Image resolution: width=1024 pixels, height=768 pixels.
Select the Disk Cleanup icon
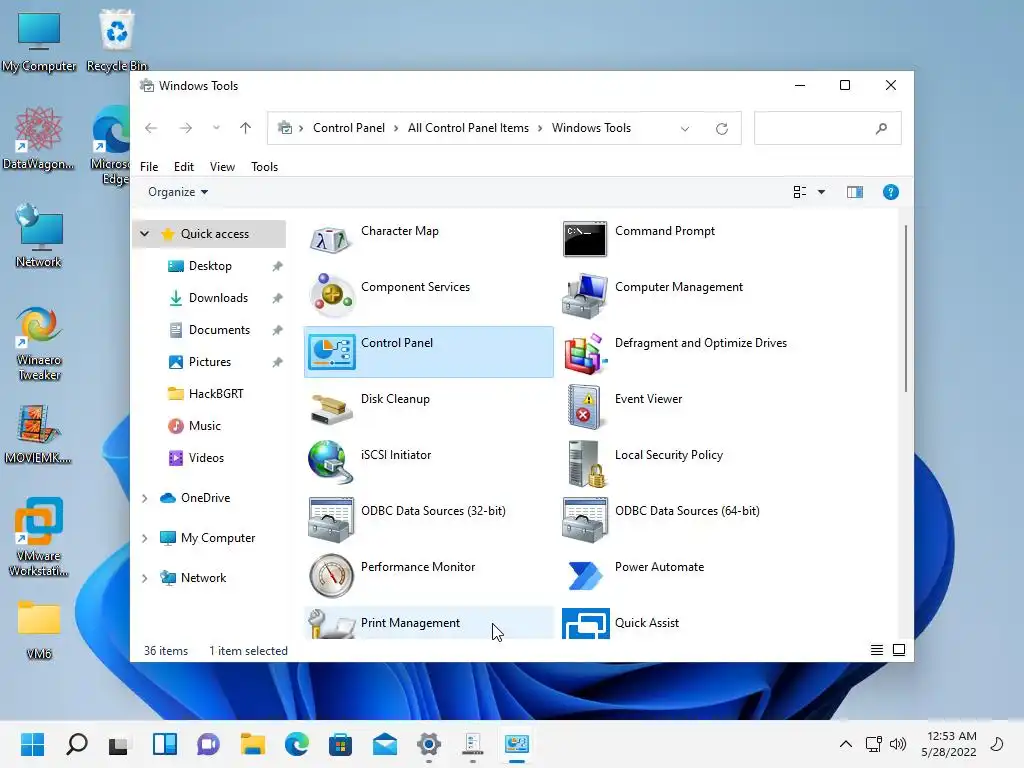[x=331, y=409]
